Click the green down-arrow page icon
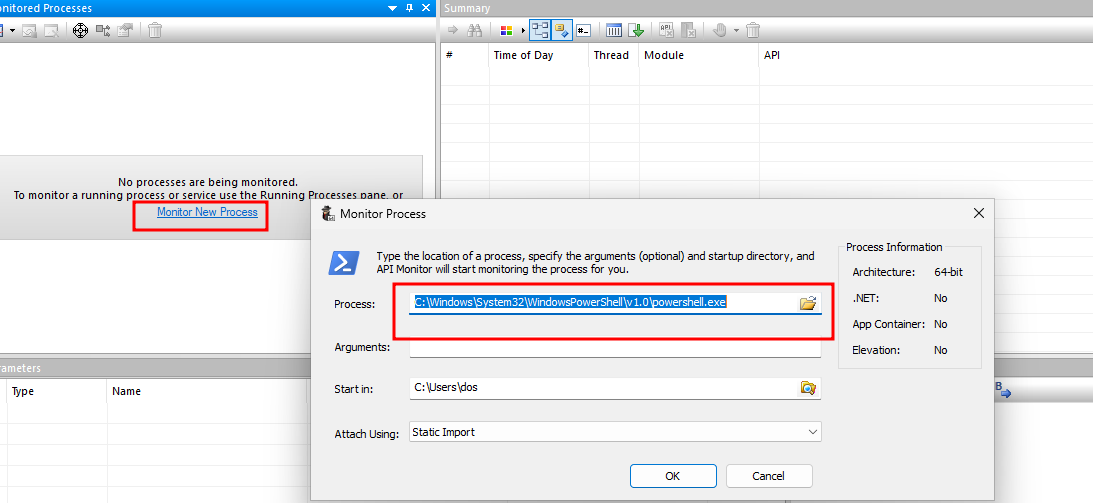Screen dimensions: 1093x503 click(636, 31)
